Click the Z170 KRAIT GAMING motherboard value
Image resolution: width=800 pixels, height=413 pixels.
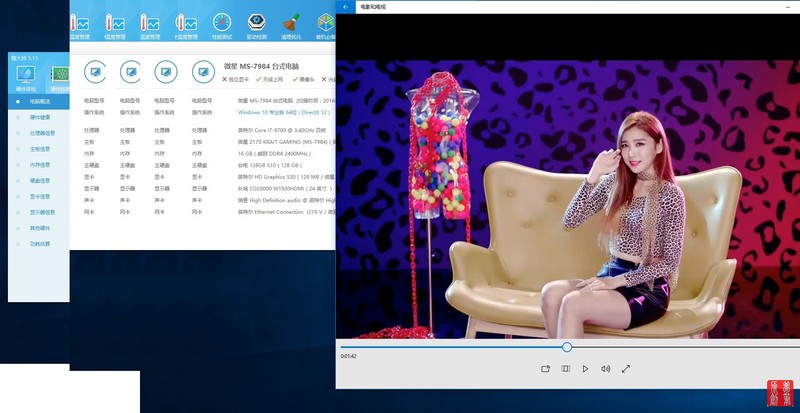tap(286, 142)
